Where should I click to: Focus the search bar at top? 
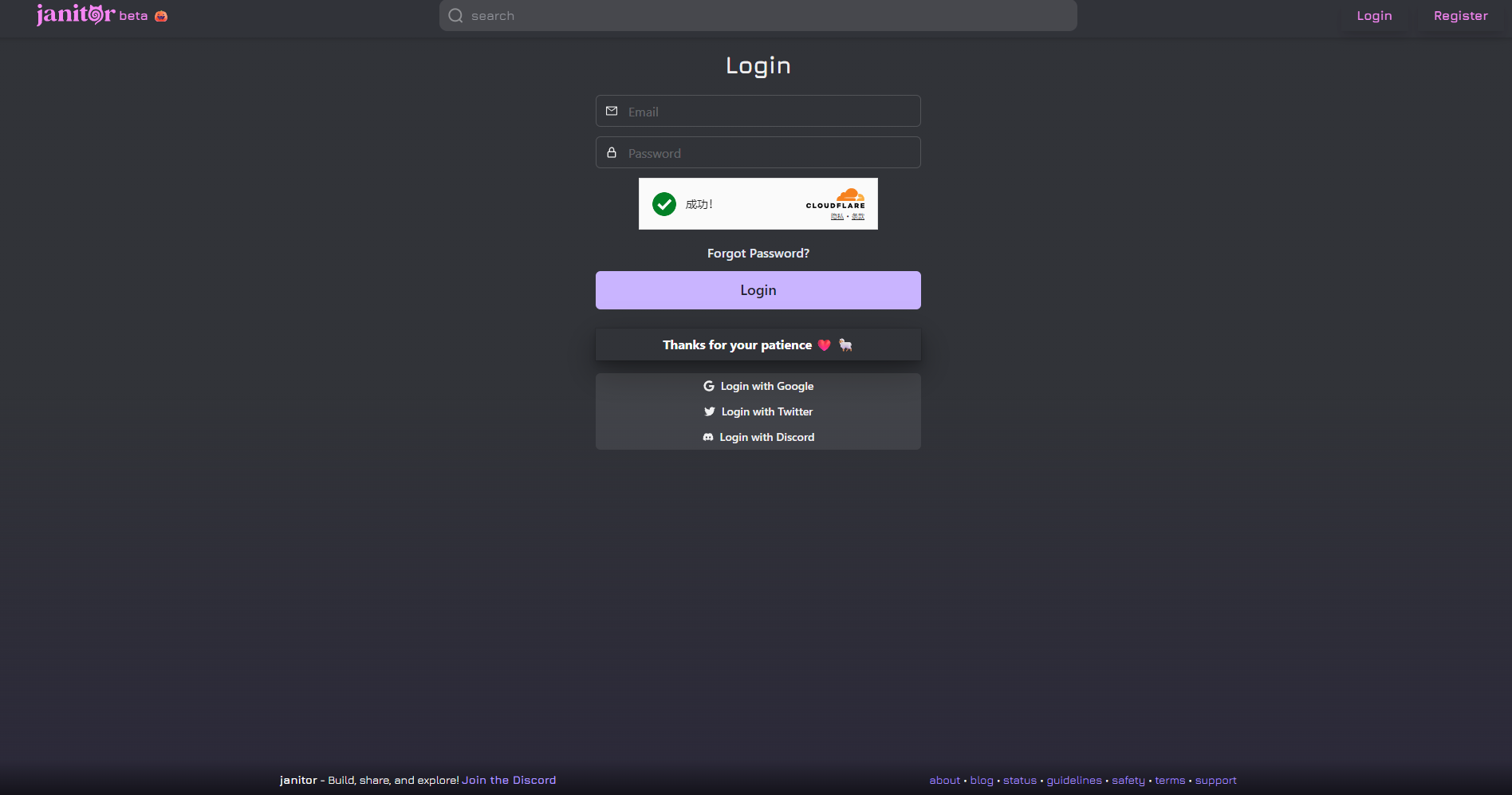[x=758, y=16]
